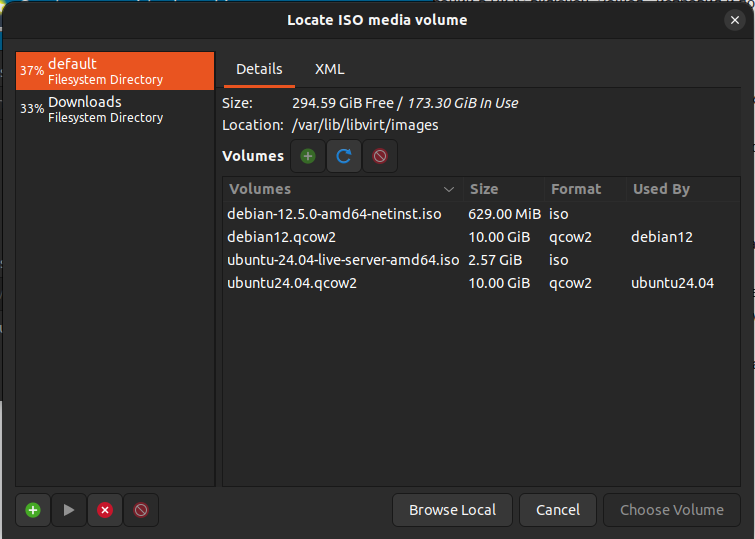Switch to the XML tab
The height and width of the screenshot is (539, 755).
(329, 69)
